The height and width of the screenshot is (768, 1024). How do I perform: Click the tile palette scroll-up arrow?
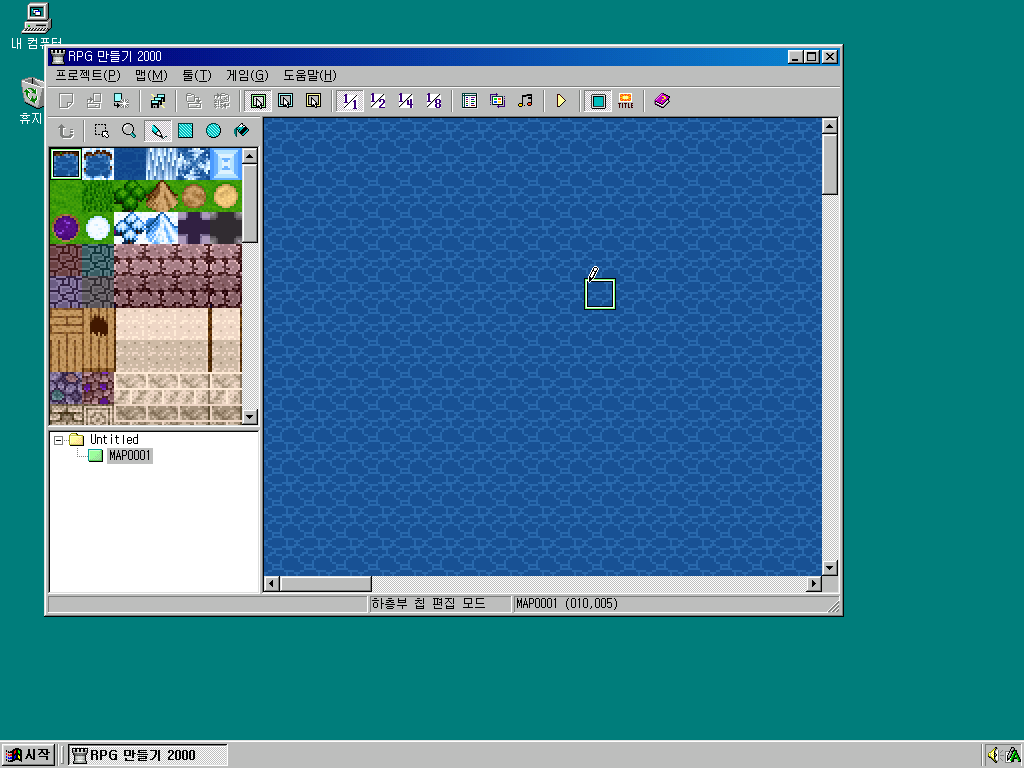click(x=250, y=156)
